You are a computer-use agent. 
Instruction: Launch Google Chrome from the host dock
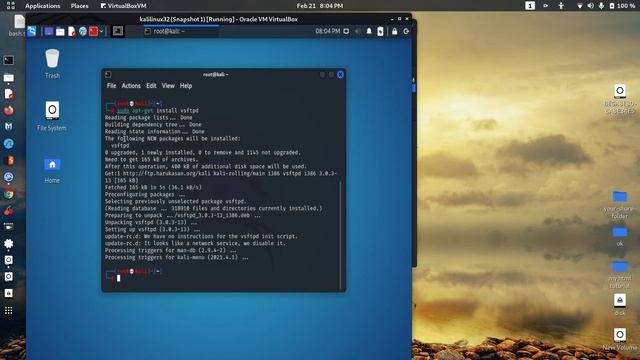pos(9,194)
